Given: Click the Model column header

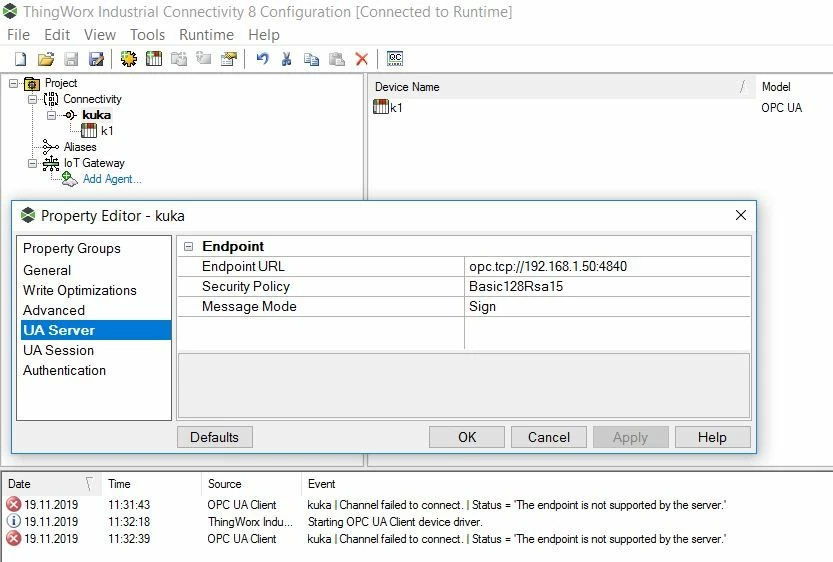Looking at the screenshot, I should [794, 87].
